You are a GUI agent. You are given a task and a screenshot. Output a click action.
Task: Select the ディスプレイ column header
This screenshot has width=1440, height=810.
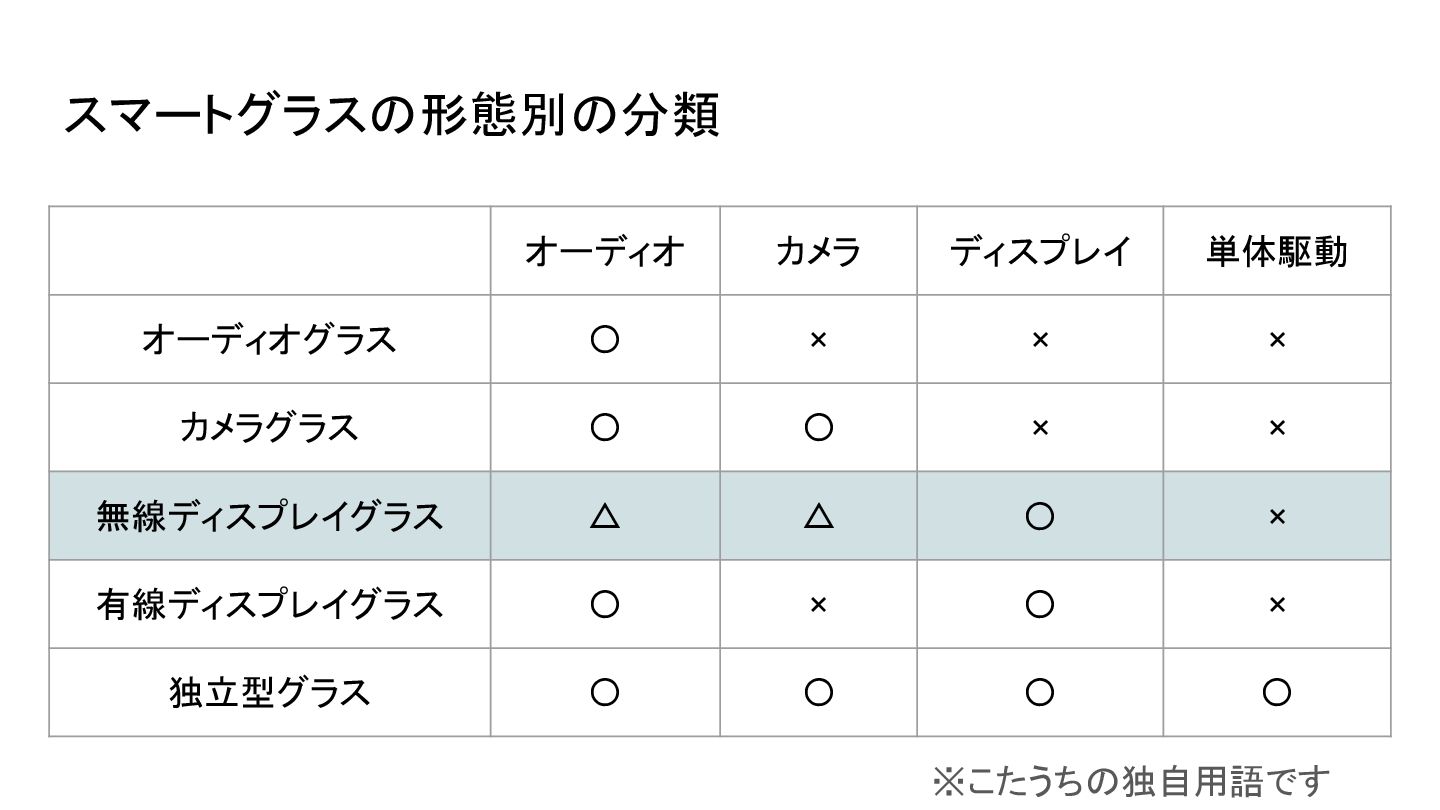coord(1040,251)
